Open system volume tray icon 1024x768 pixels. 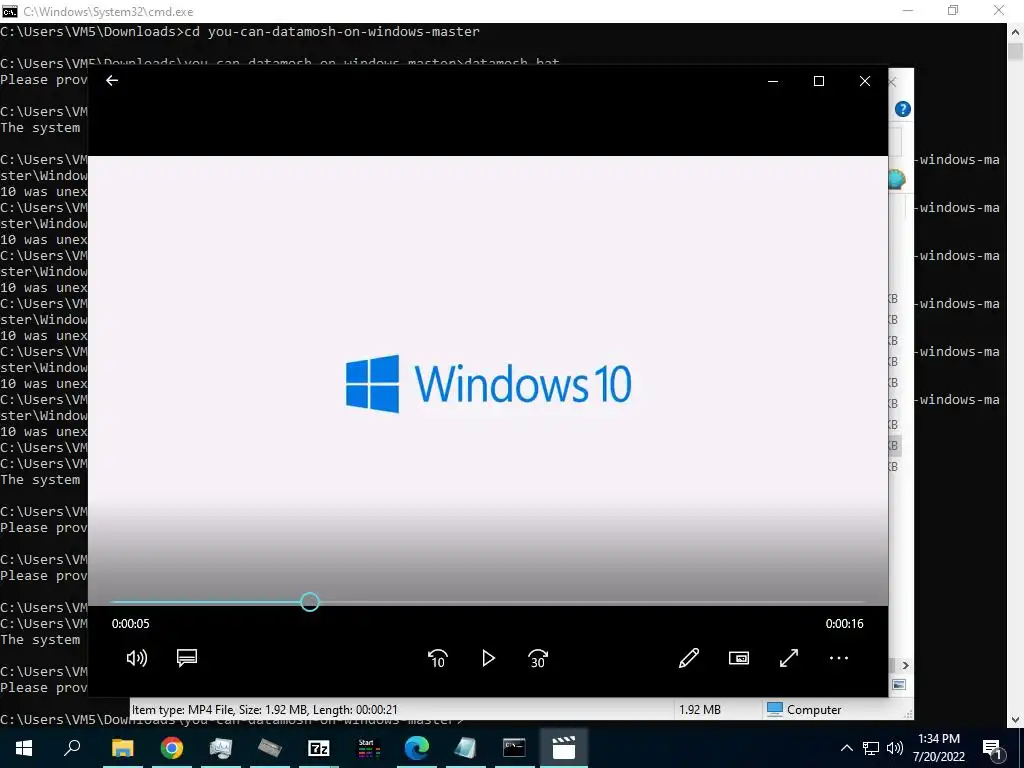tap(895, 748)
